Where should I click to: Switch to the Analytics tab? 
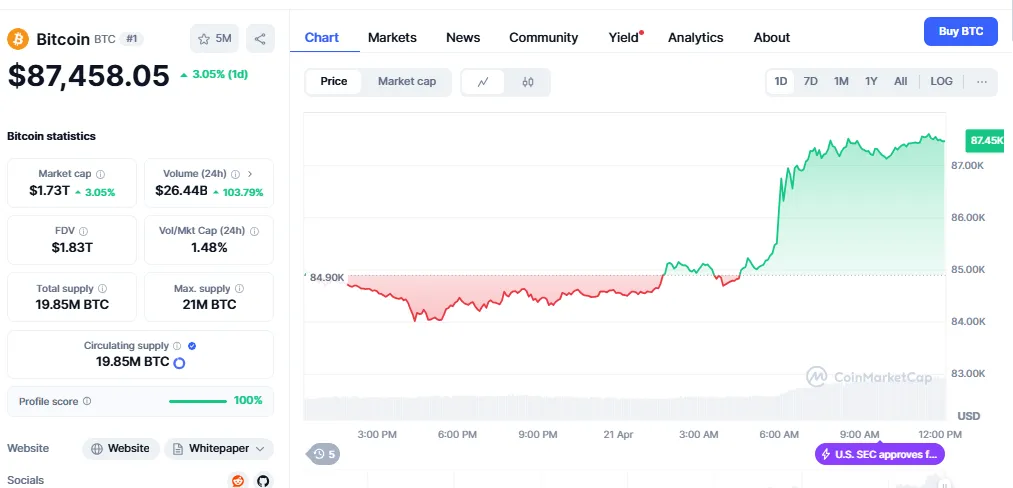click(695, 37)
